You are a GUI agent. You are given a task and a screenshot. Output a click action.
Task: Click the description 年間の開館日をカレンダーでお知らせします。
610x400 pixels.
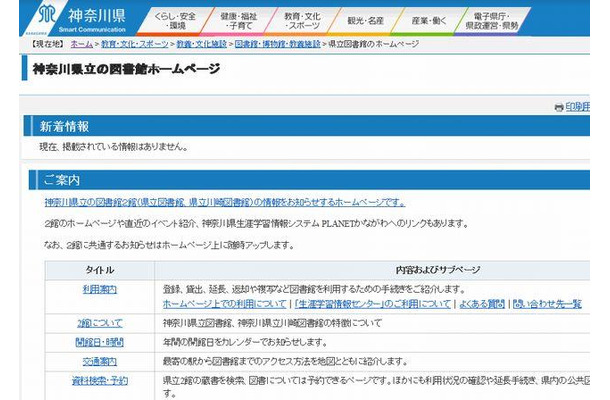point(245,342)
